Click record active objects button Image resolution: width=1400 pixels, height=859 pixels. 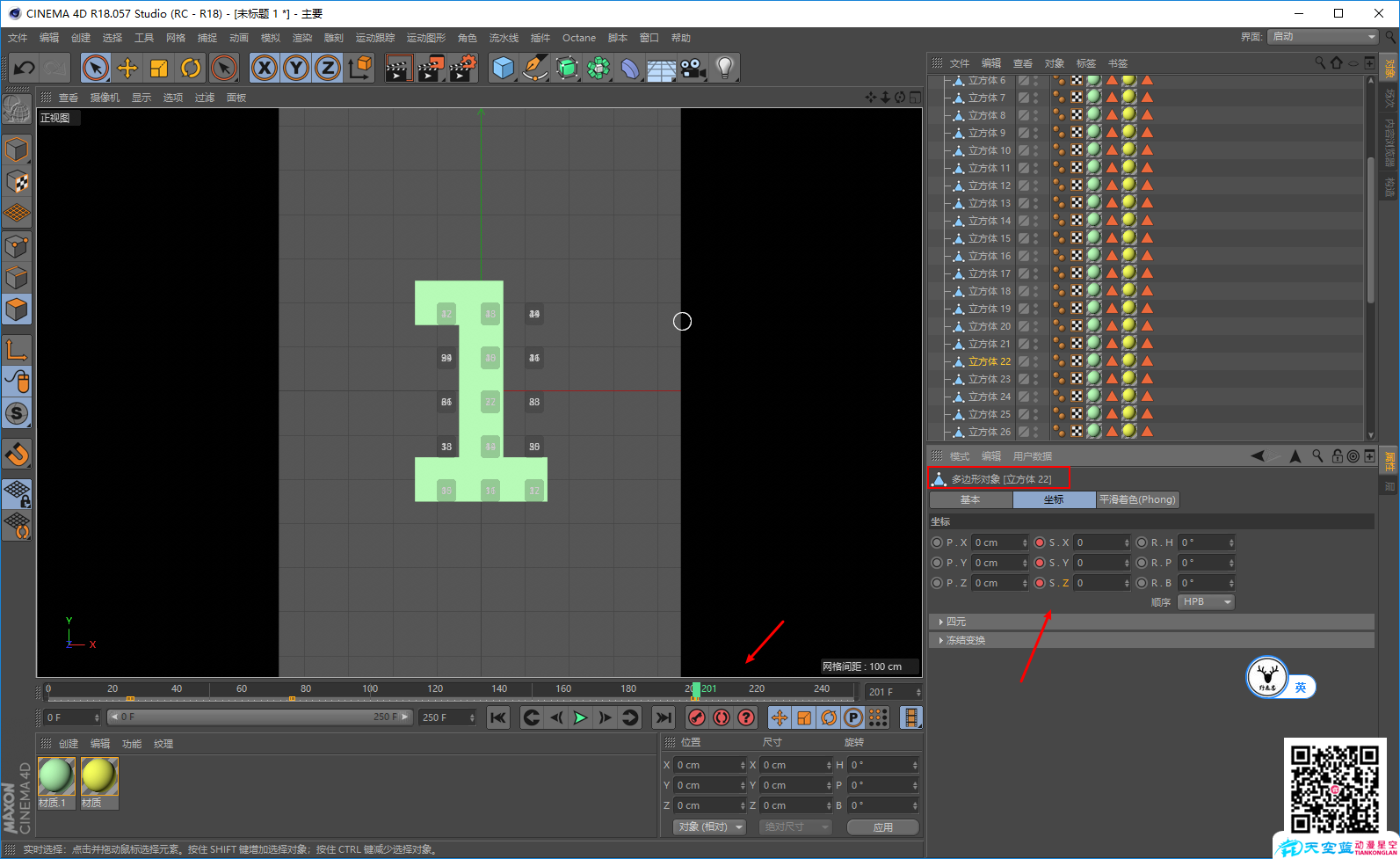(x=697, y=717)
